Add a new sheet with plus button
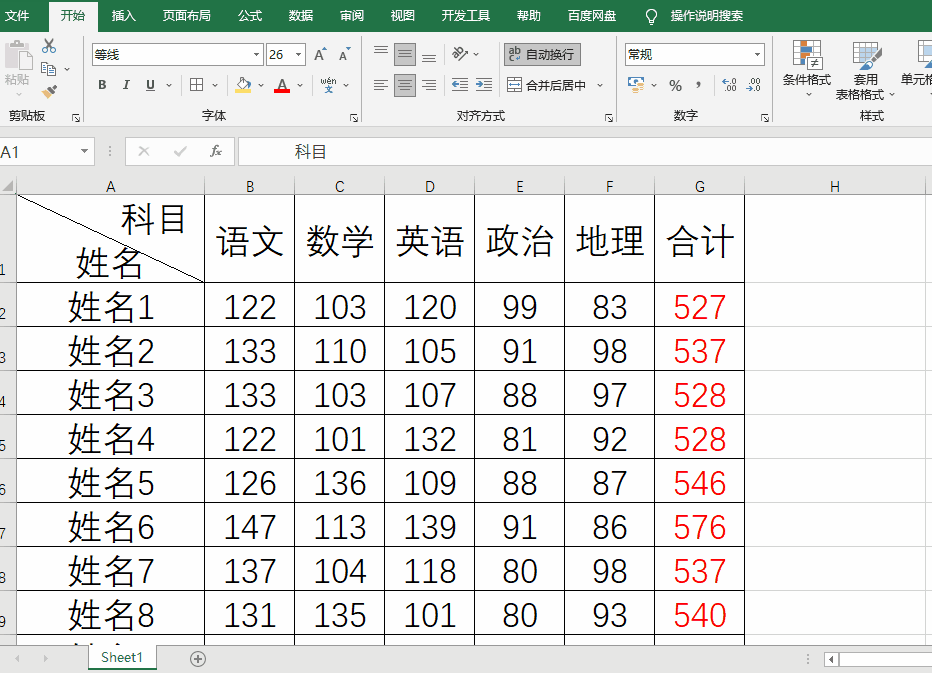The image size is (932, 673). (198, 659)
